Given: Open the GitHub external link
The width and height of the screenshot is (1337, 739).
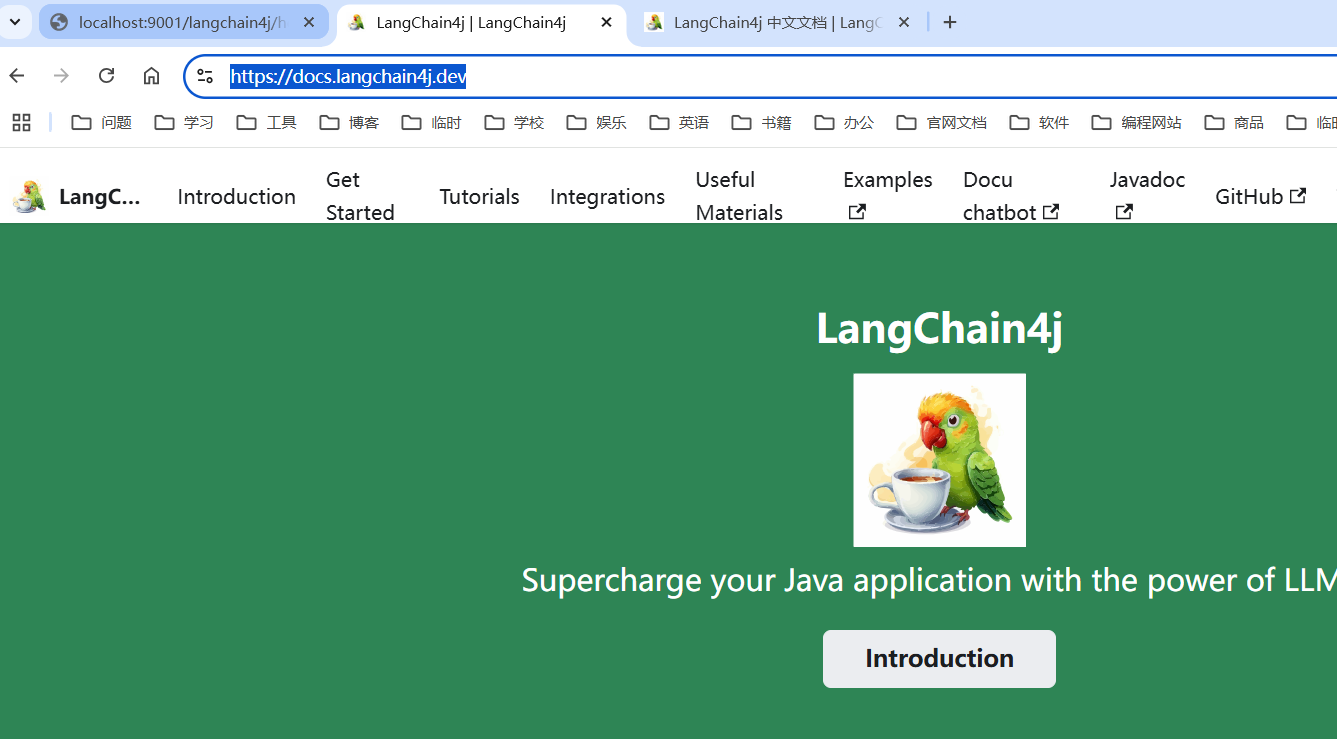Looking at the screenshot, I should point(1260,196).
